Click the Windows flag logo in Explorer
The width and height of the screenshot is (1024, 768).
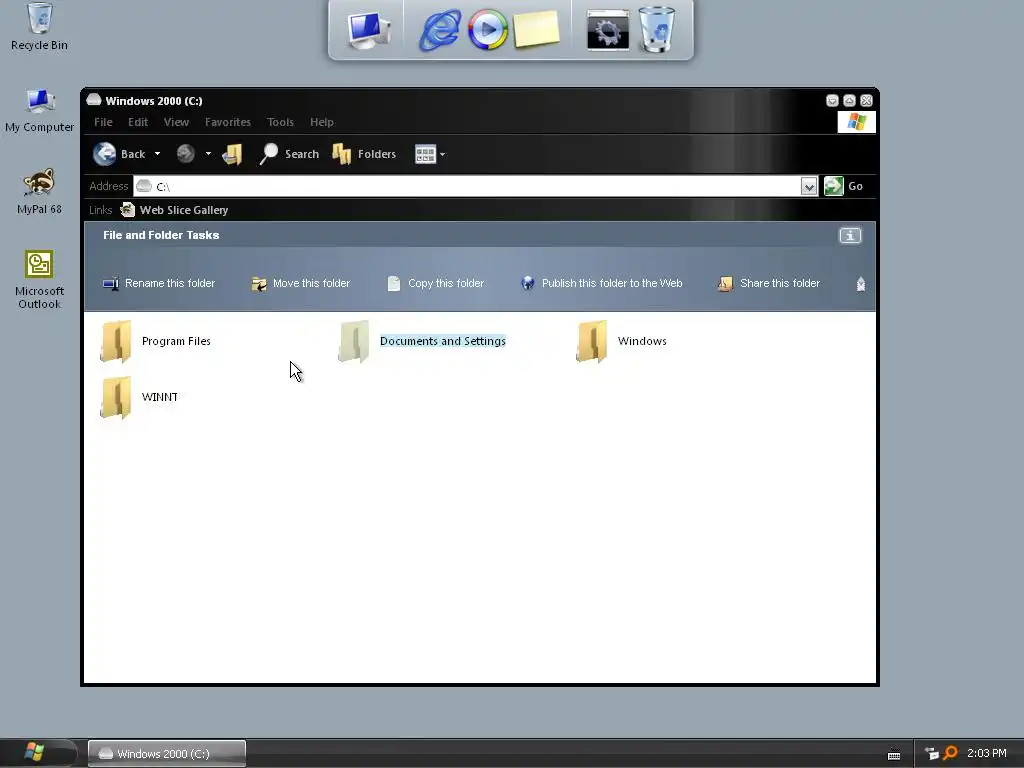coord(857,122)
